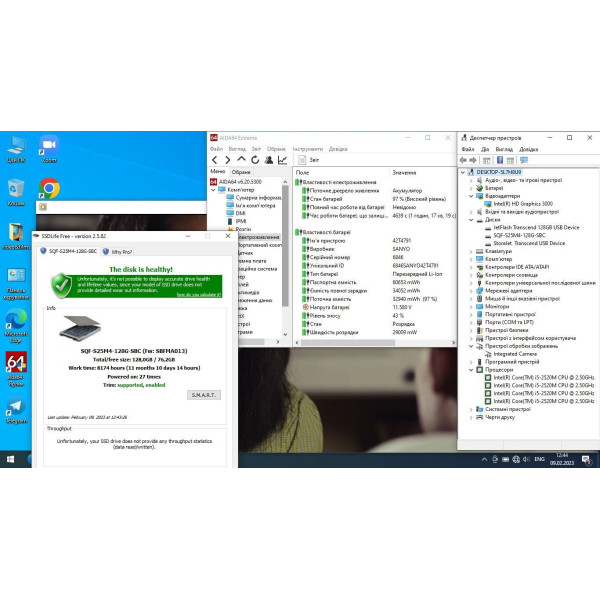The width and height of the screenshot is (600, 600).
Task: Open the Довідка menu in Device Manager
Action: pos(528,149)
